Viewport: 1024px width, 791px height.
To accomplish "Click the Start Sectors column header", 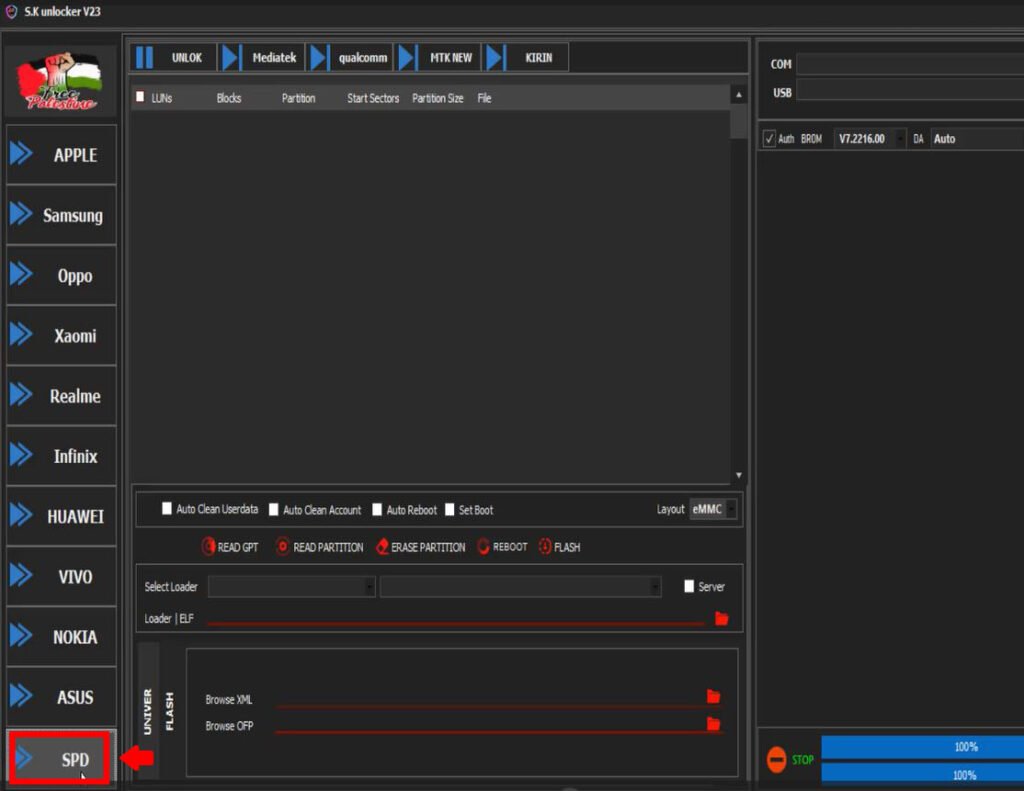I will [x=373, y=98].
